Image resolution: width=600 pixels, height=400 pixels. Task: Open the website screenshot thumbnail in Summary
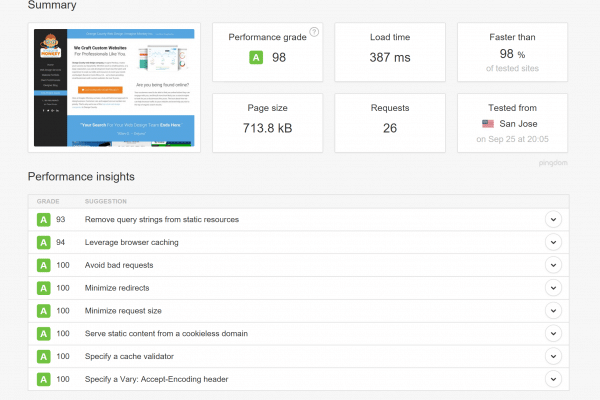(x=114, y=88)
